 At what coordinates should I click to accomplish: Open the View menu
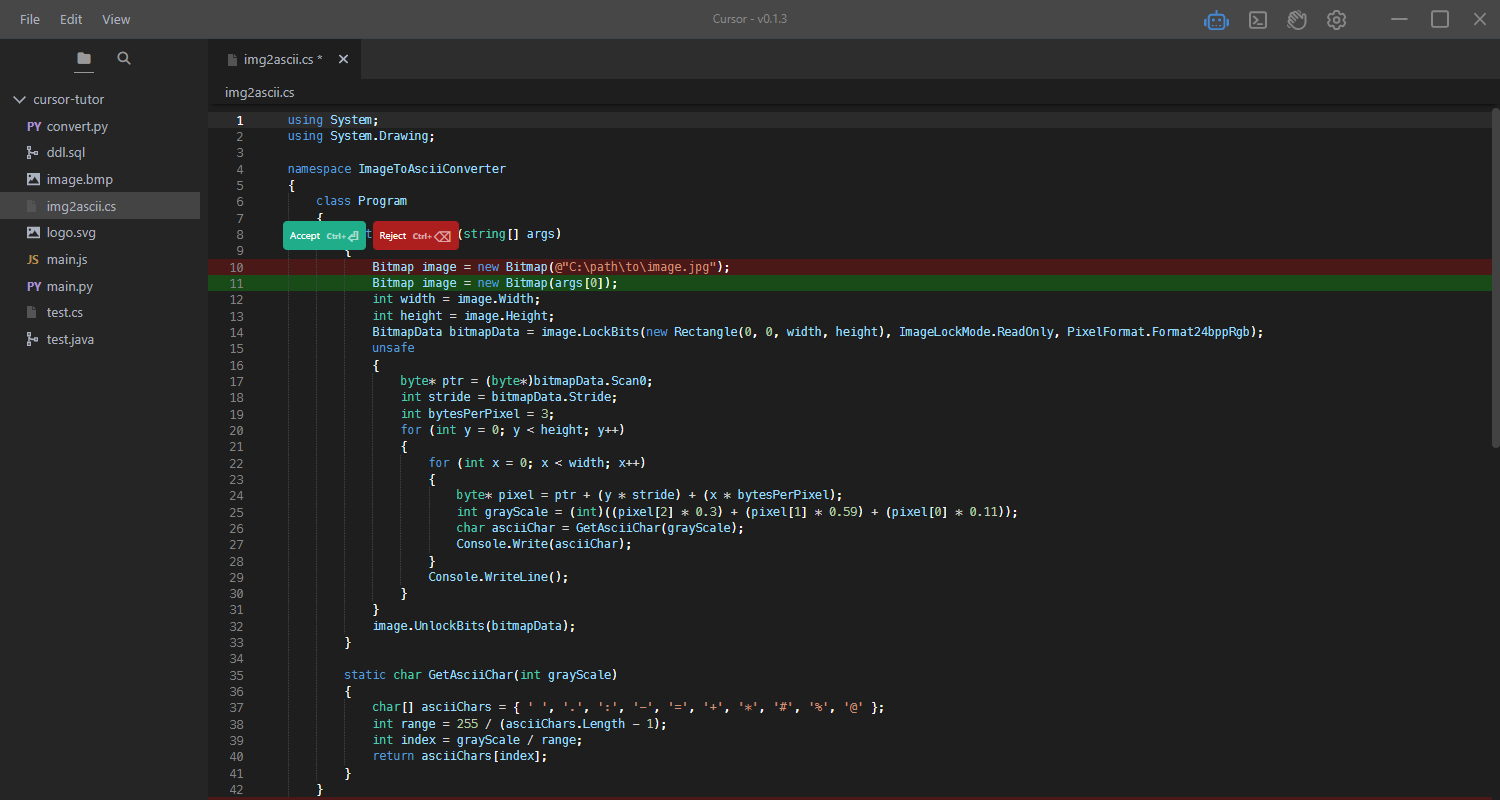116,20
